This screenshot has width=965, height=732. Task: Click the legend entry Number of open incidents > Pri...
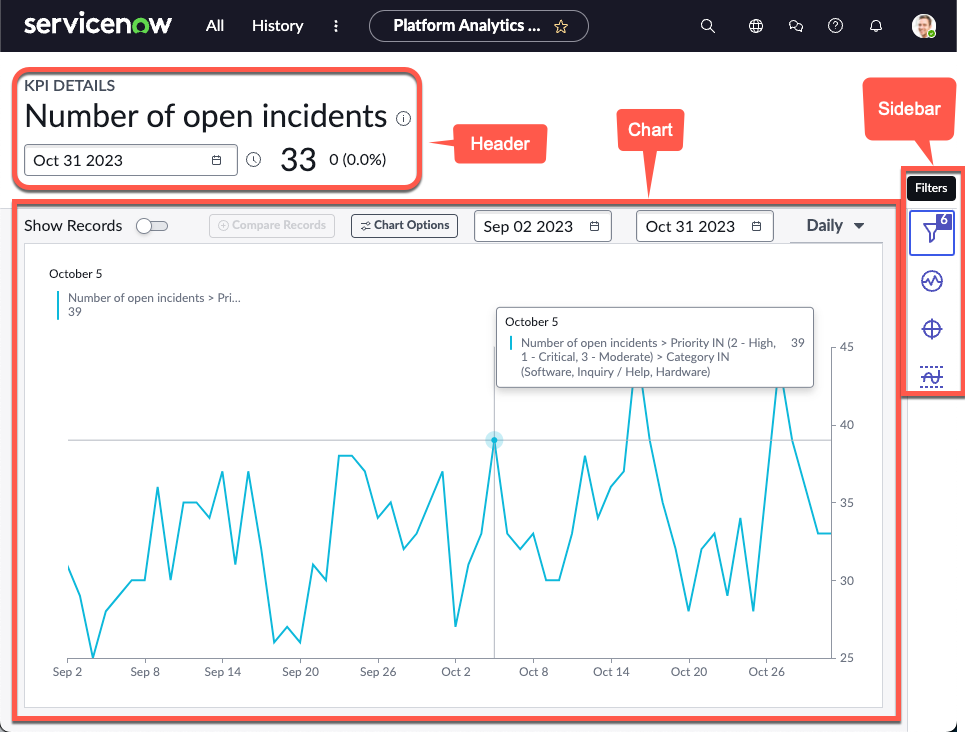pyautogui.click(x=154, y=298)
